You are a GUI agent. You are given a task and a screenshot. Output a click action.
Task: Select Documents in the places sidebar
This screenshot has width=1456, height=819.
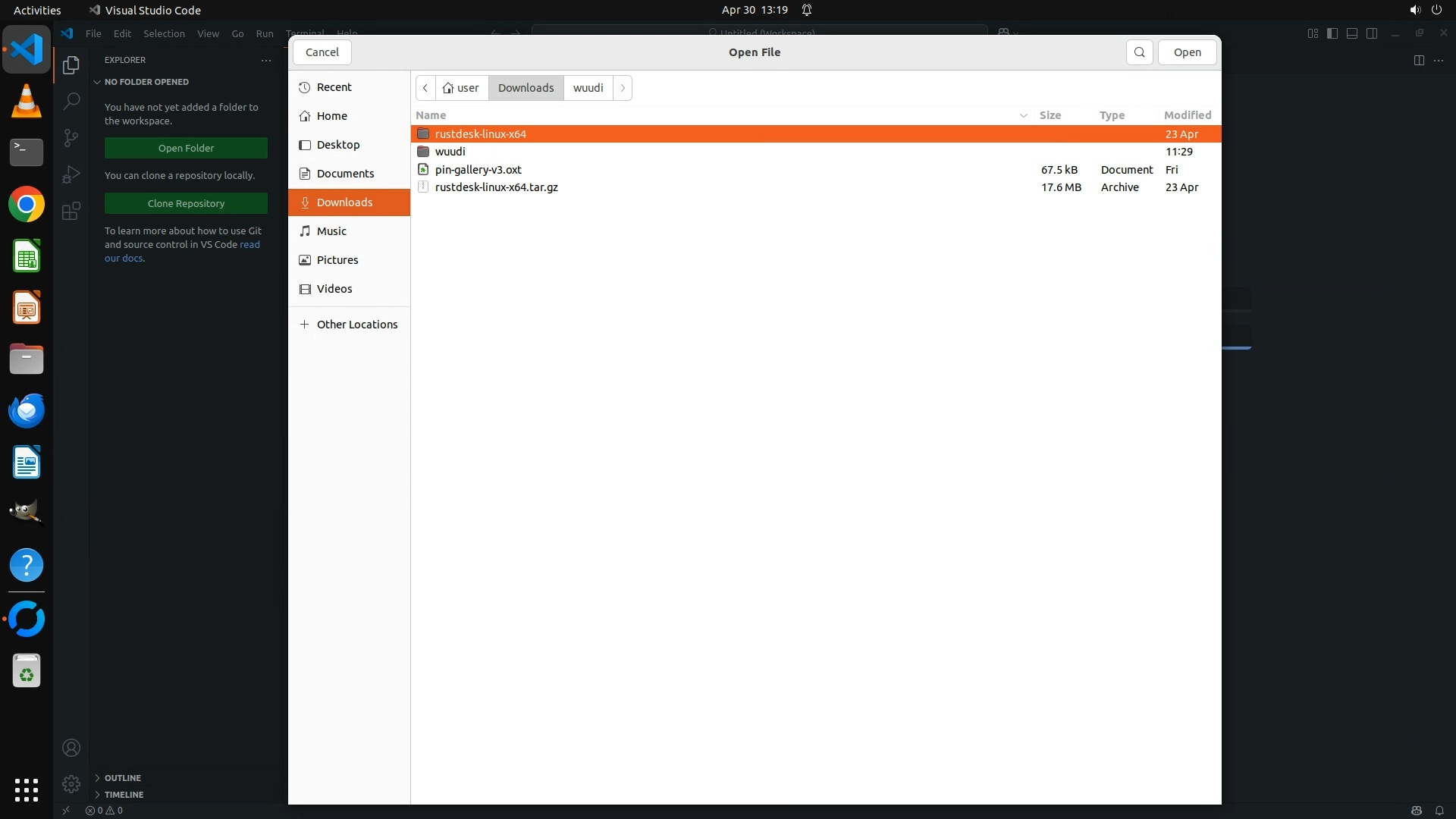345,174
